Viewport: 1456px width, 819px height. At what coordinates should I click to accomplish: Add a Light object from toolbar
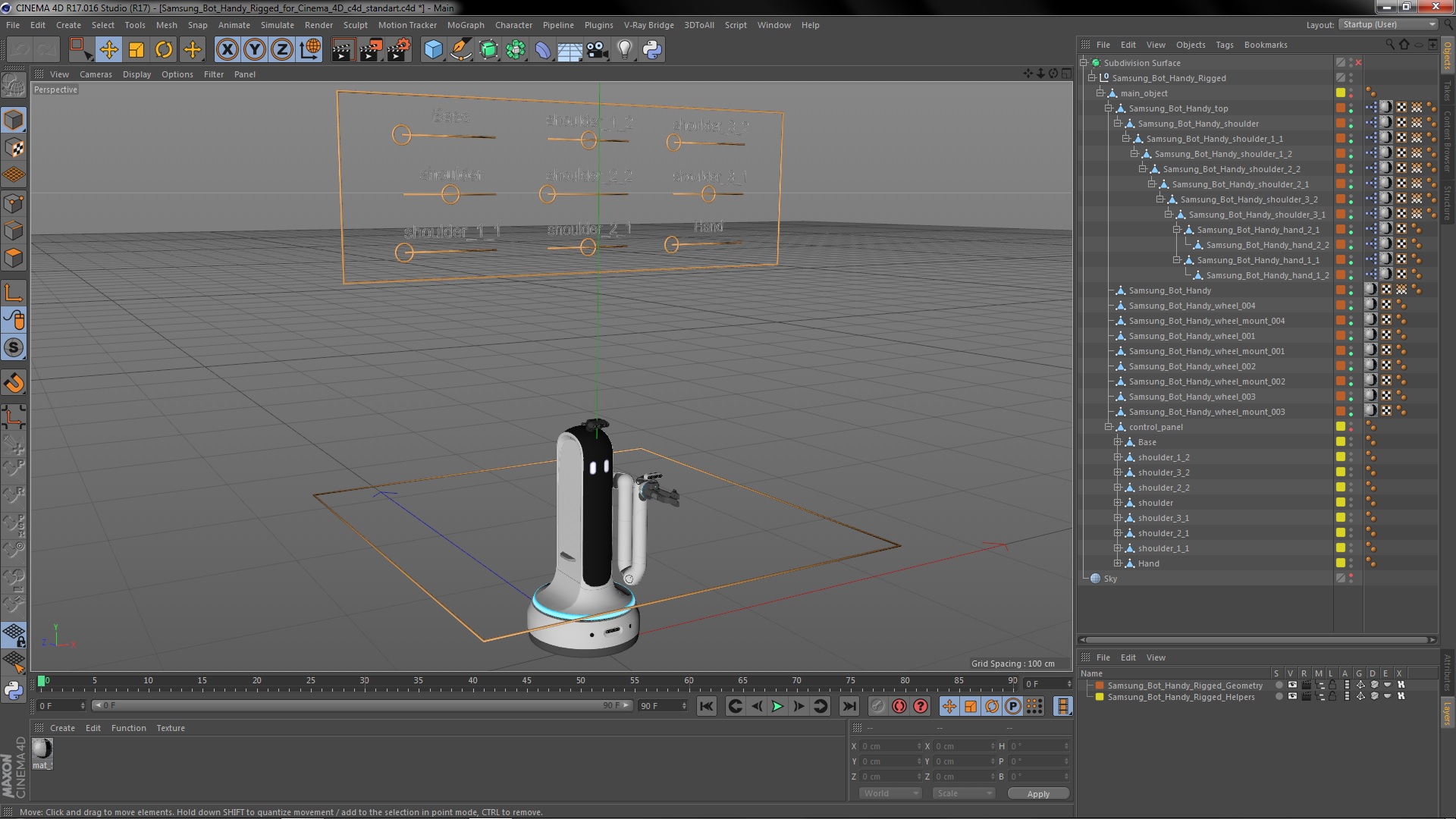[x=624, y=50]
